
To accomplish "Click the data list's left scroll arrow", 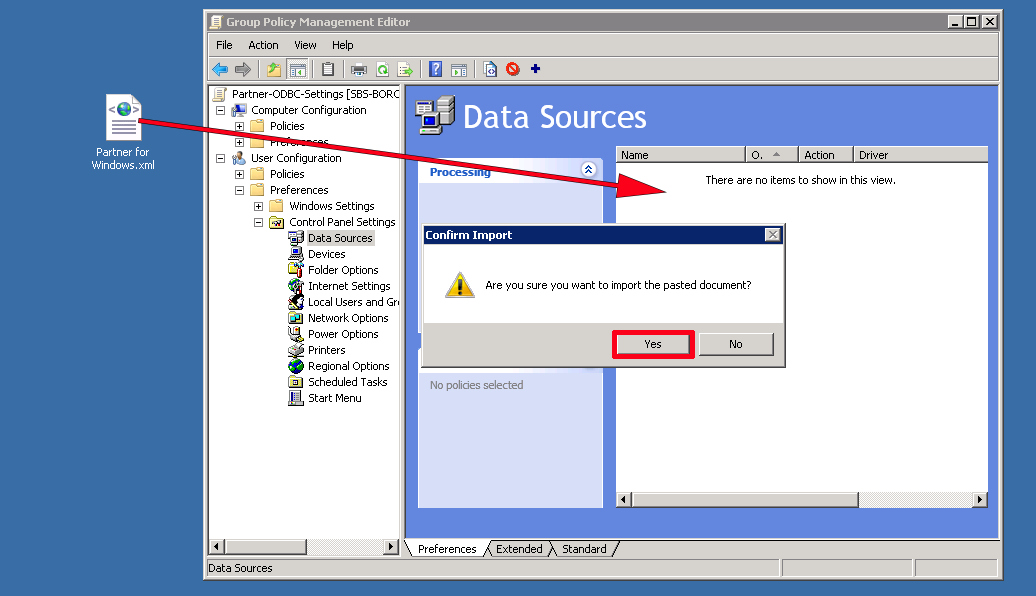I will pyautogui.click(x=623, y=500).
